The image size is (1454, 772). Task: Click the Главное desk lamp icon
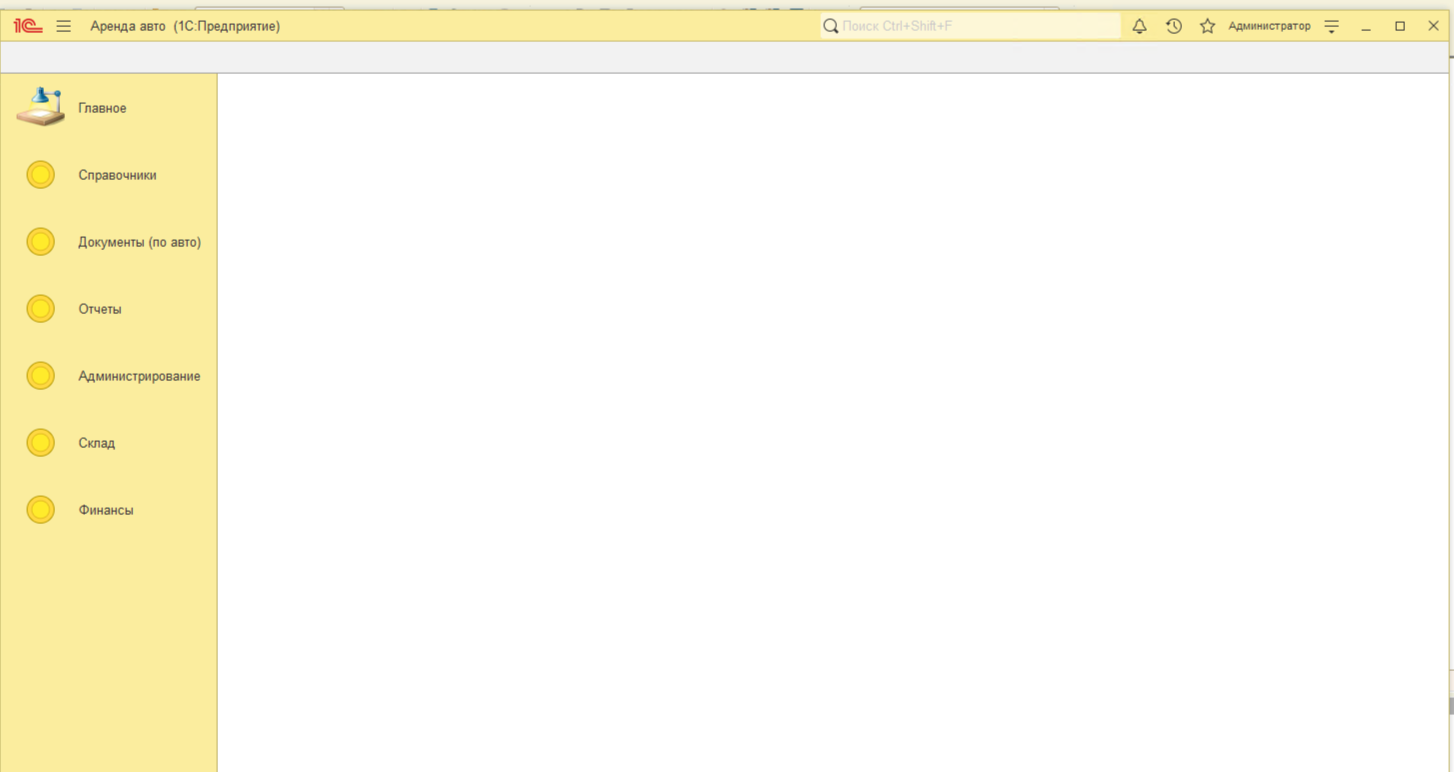pyautogui.click(x=40, y=107)
